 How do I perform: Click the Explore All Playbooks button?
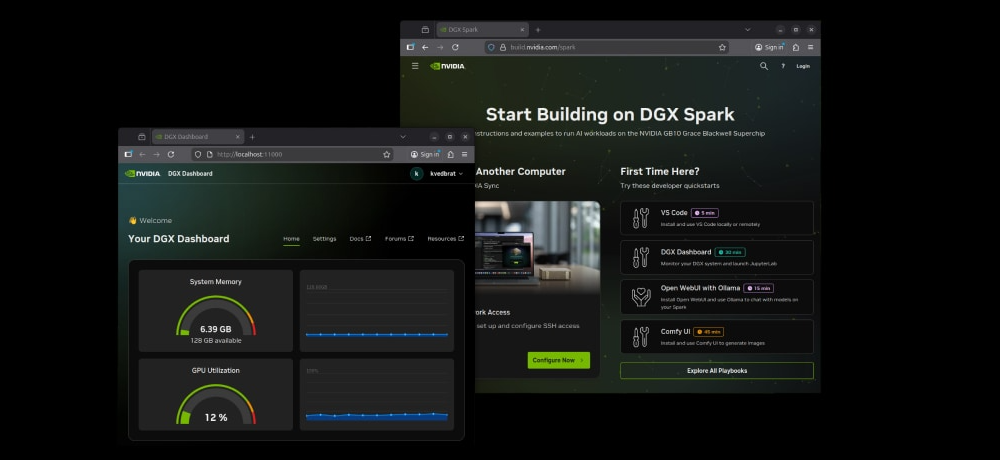click(x=717, y=371)
